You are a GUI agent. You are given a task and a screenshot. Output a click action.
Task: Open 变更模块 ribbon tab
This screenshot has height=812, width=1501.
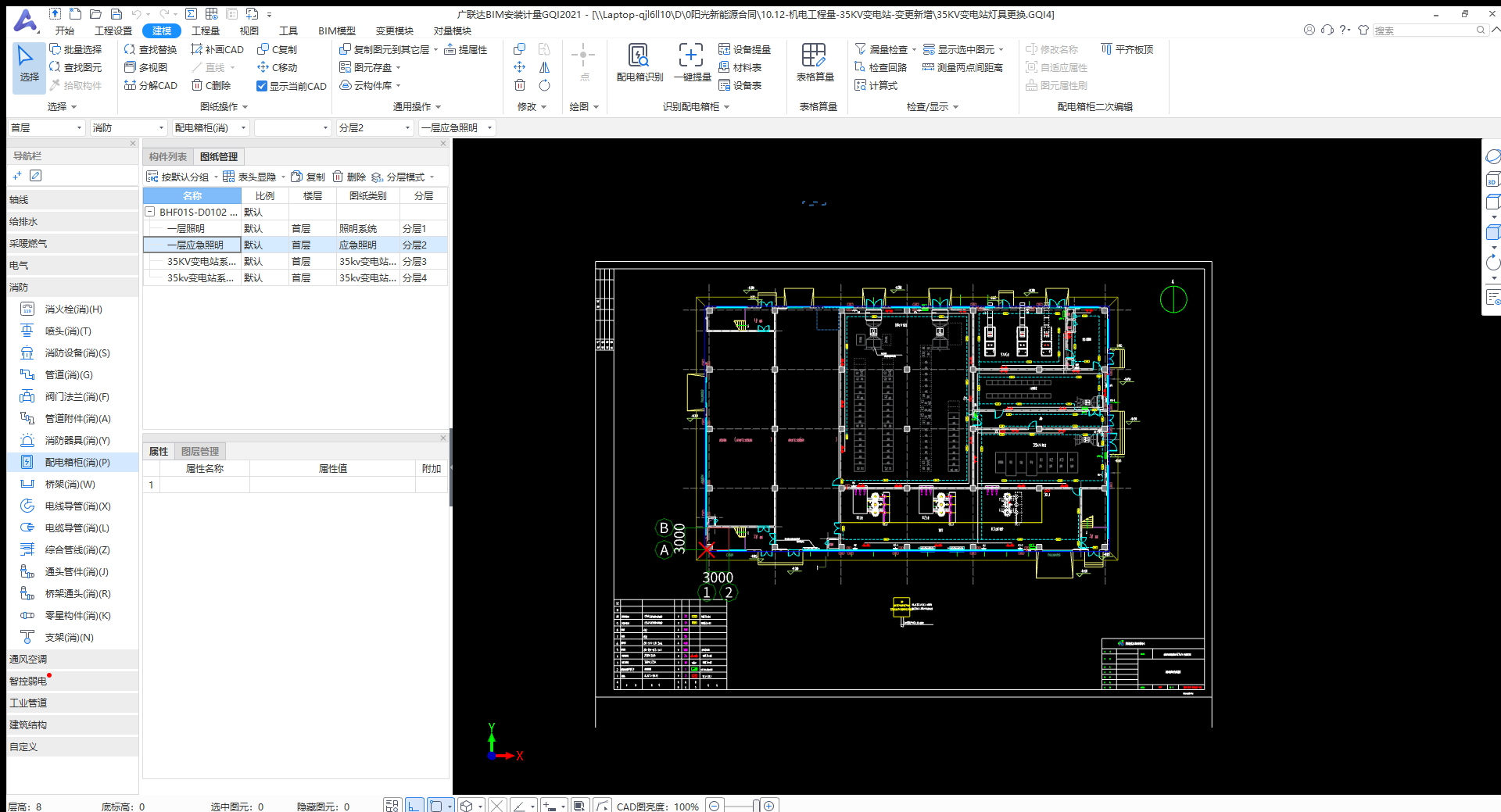(395, 30)
